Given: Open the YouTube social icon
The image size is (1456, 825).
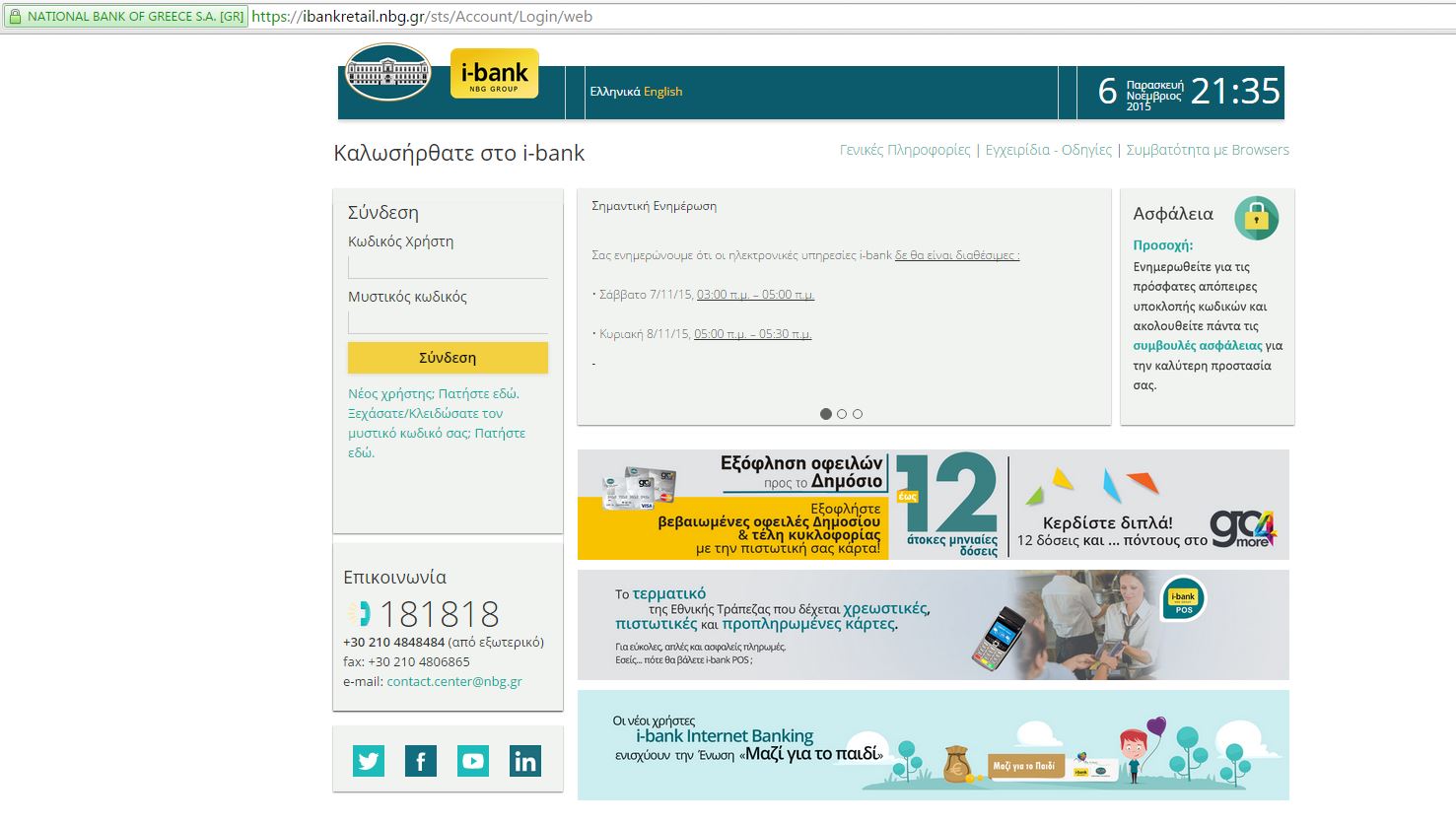Looking at the screenshot, I should (473, 761).
